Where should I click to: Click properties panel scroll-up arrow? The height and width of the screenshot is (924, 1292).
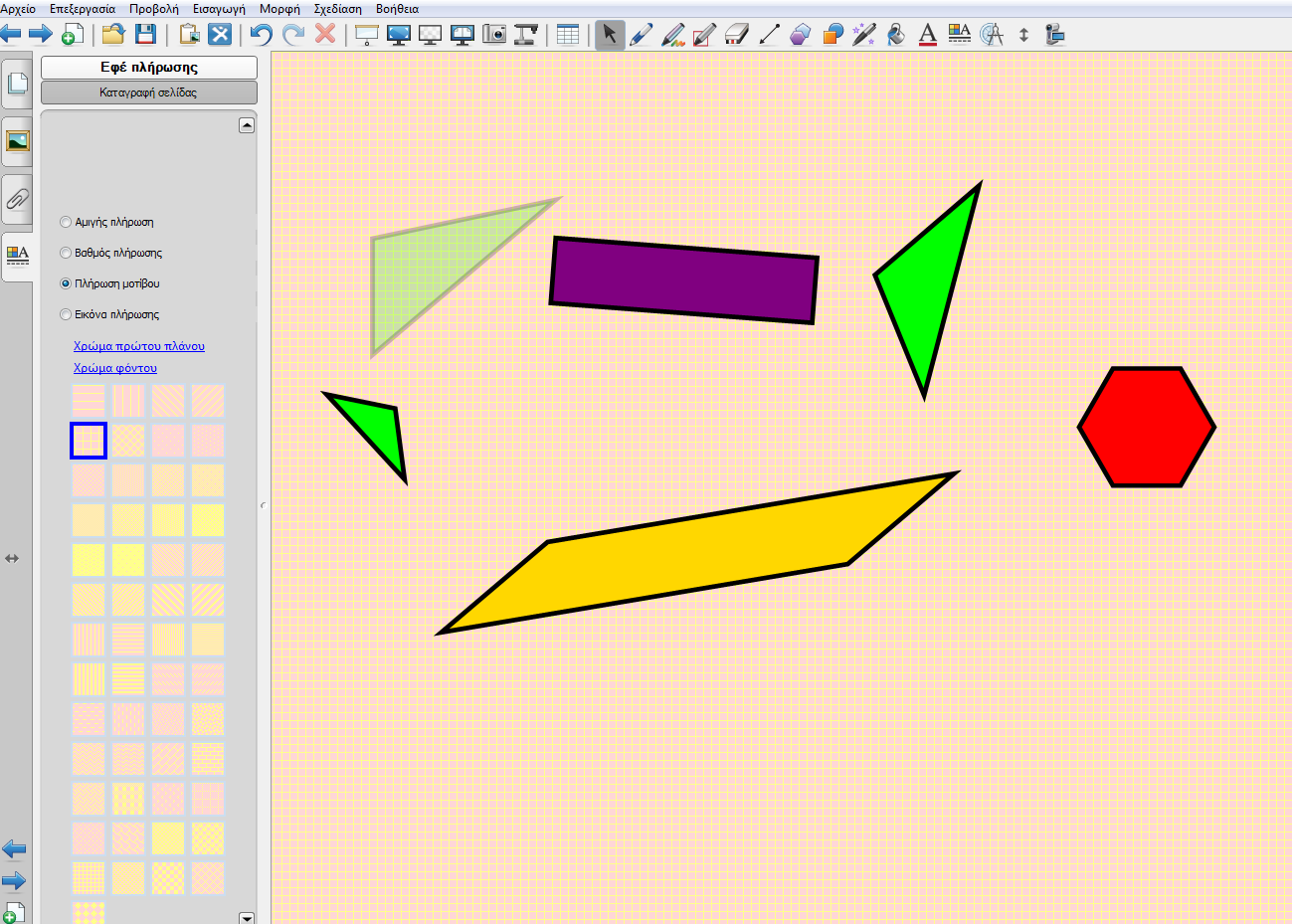pyautogui.click(x=247, y=125)
